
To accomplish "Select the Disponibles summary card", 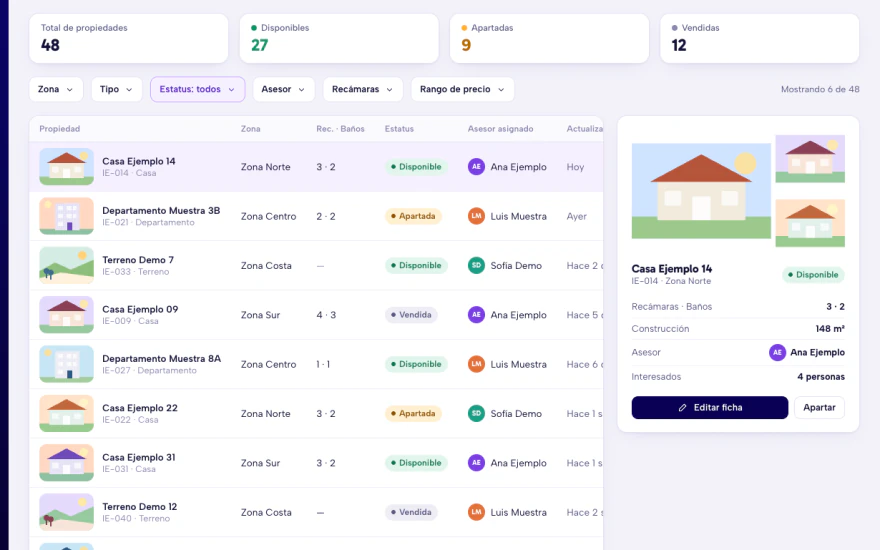I will (x=339, y=38).
